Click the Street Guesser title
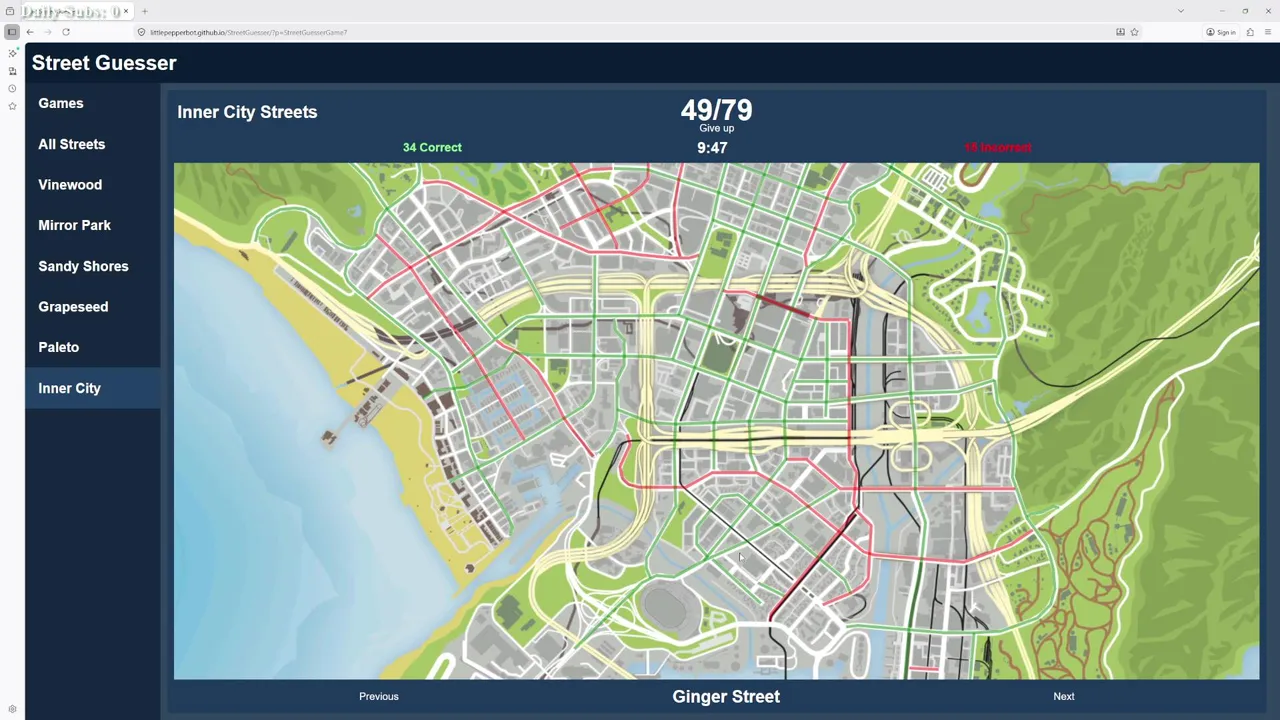1280x720 pixels. [x=104, y=63]
